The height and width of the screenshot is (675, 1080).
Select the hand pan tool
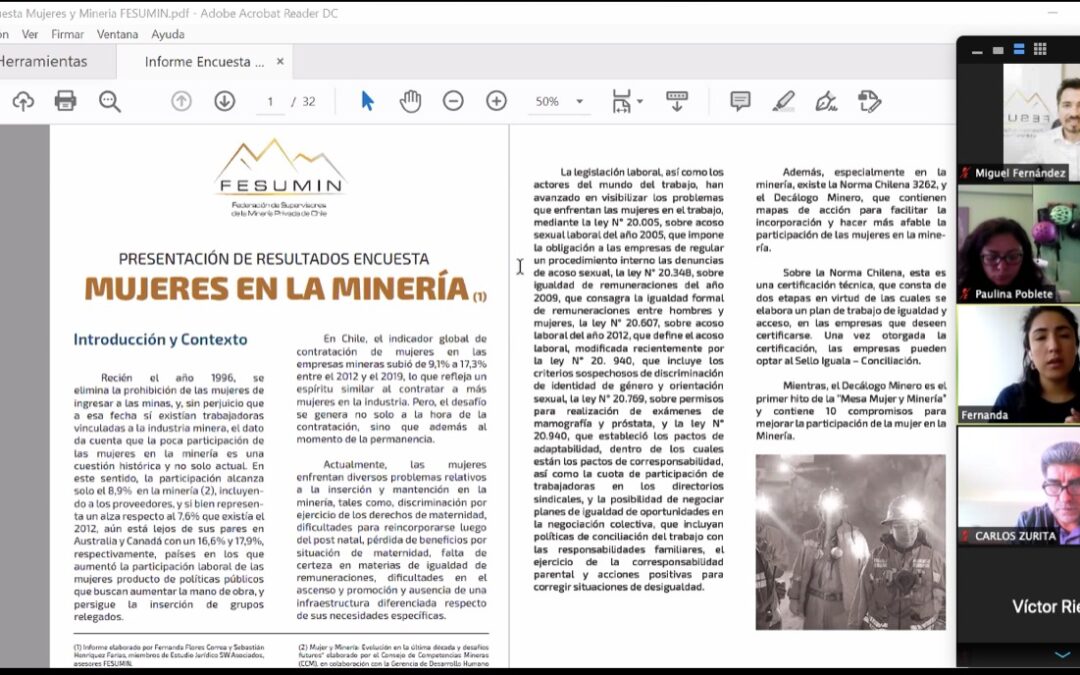pos(410,101)
